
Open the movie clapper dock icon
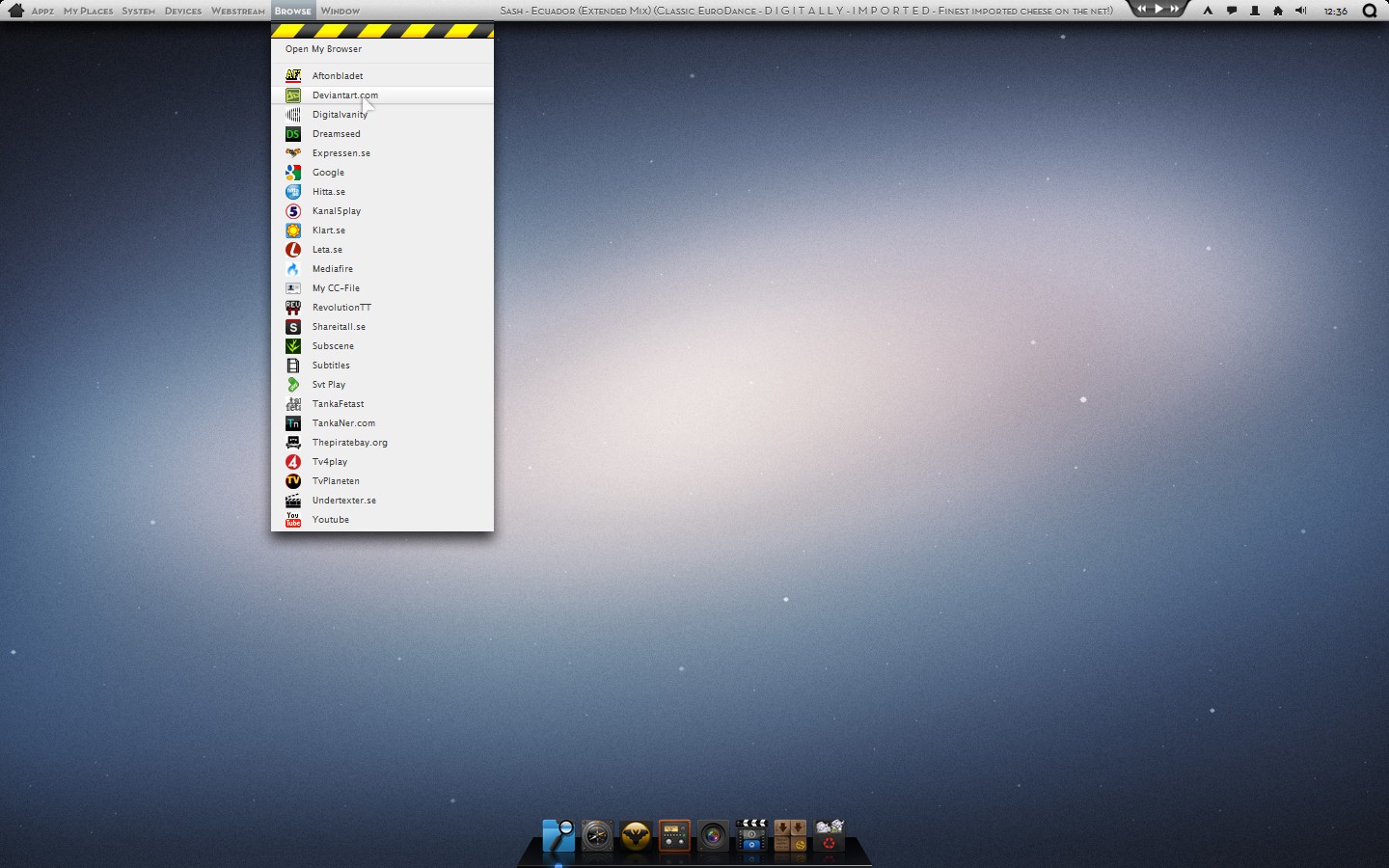pos(751,835)
